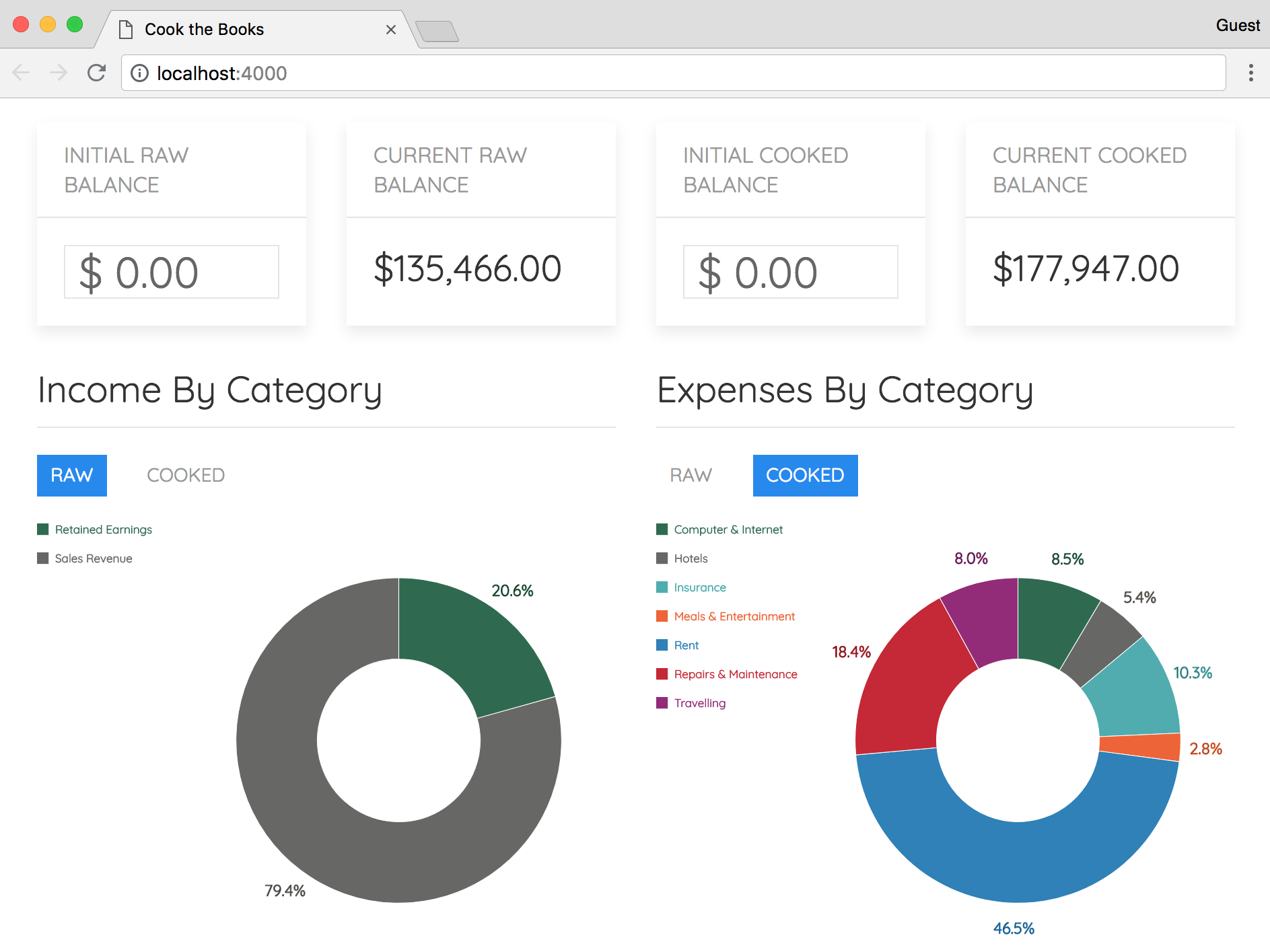
Task: Click the localhost:4000 address bar
Action: pyautogui.click(x=673, y=73)
